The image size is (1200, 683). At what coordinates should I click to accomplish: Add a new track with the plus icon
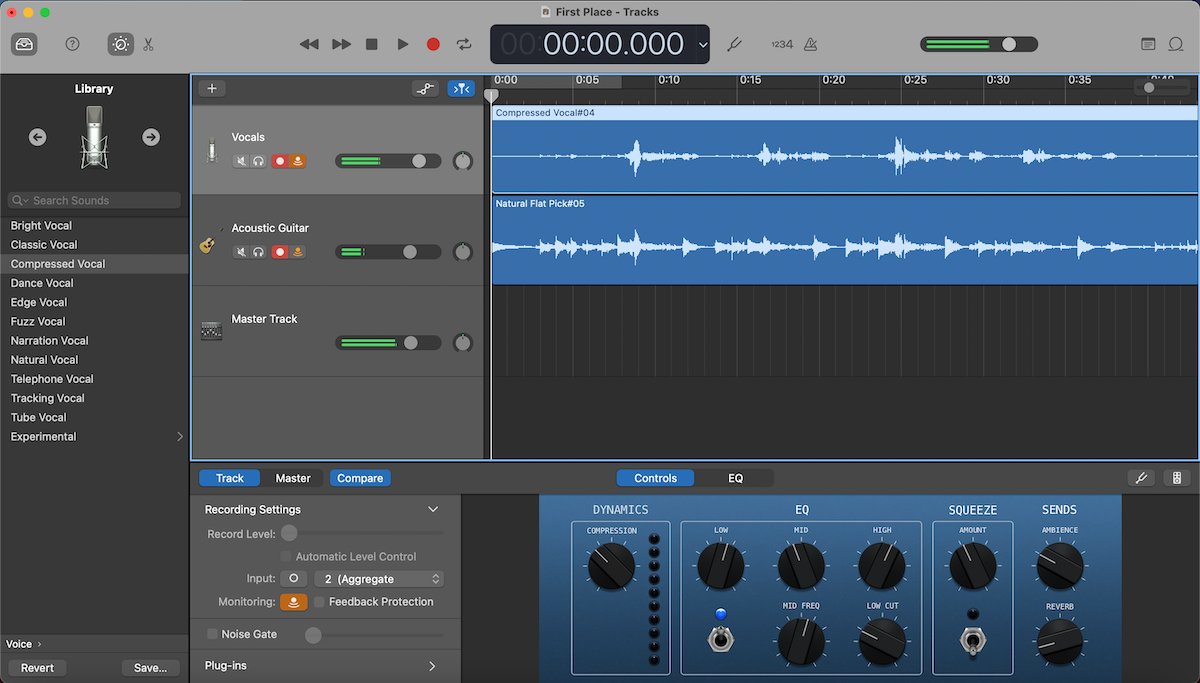211,88
